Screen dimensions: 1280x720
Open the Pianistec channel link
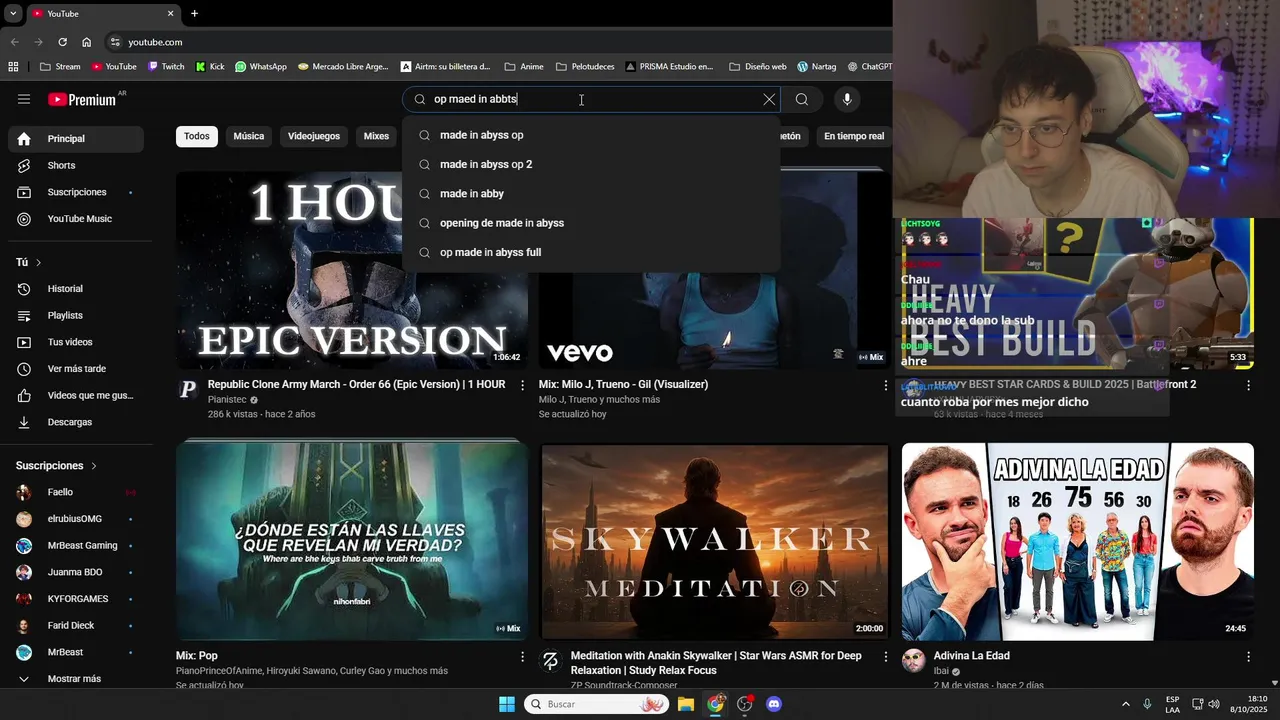[x=225, y=400]
